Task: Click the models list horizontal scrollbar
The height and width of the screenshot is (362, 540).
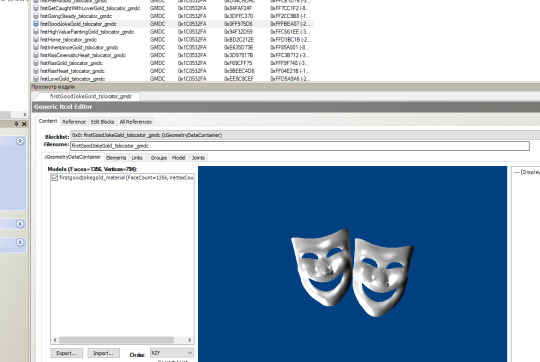Action: 116,340
